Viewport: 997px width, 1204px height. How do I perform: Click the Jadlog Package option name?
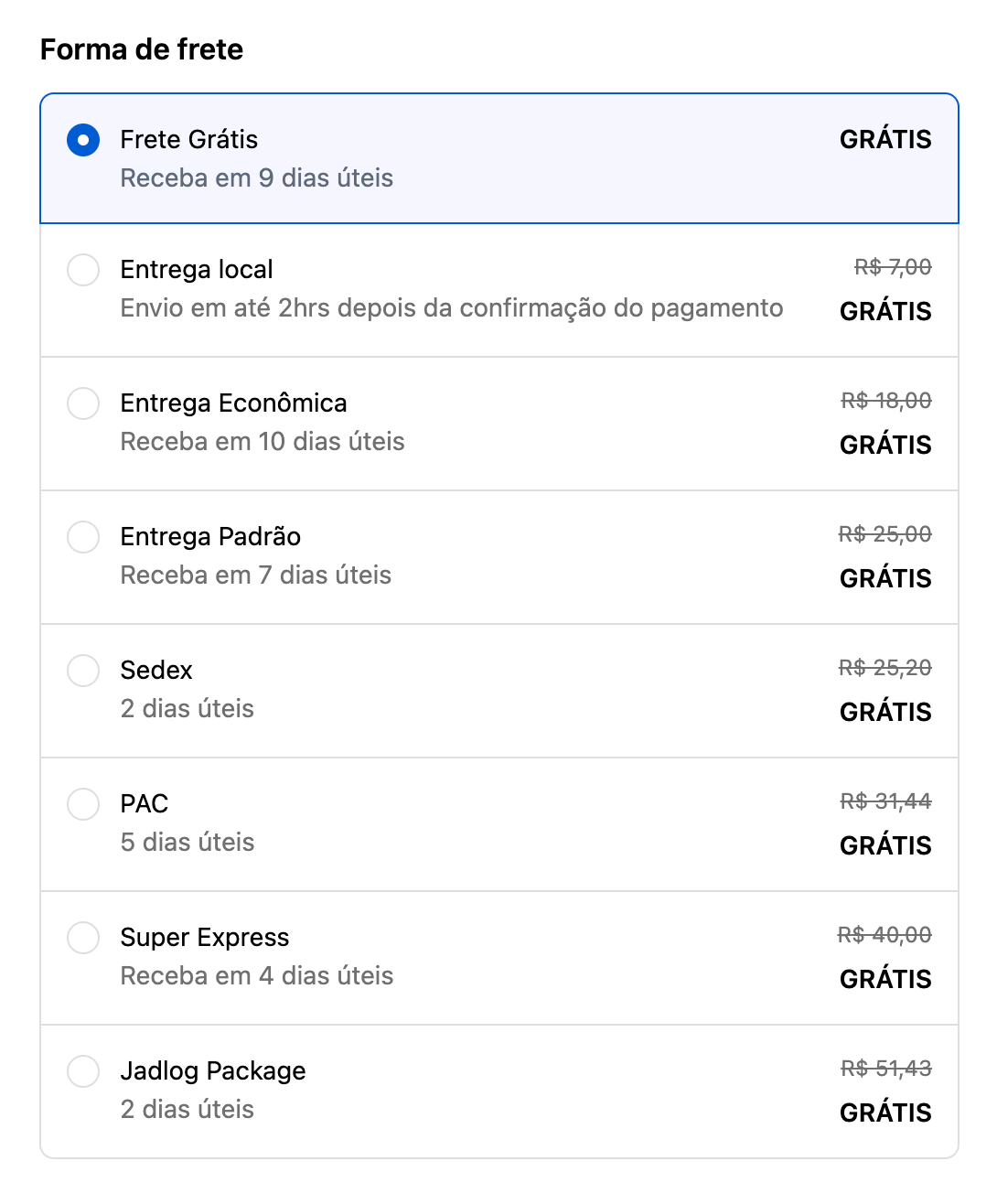(213, 1071)
